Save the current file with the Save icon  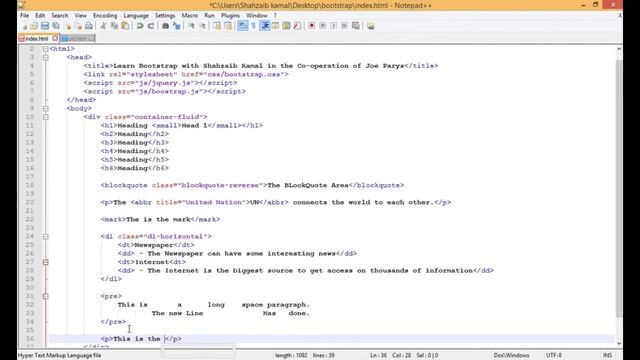(45, 26)
